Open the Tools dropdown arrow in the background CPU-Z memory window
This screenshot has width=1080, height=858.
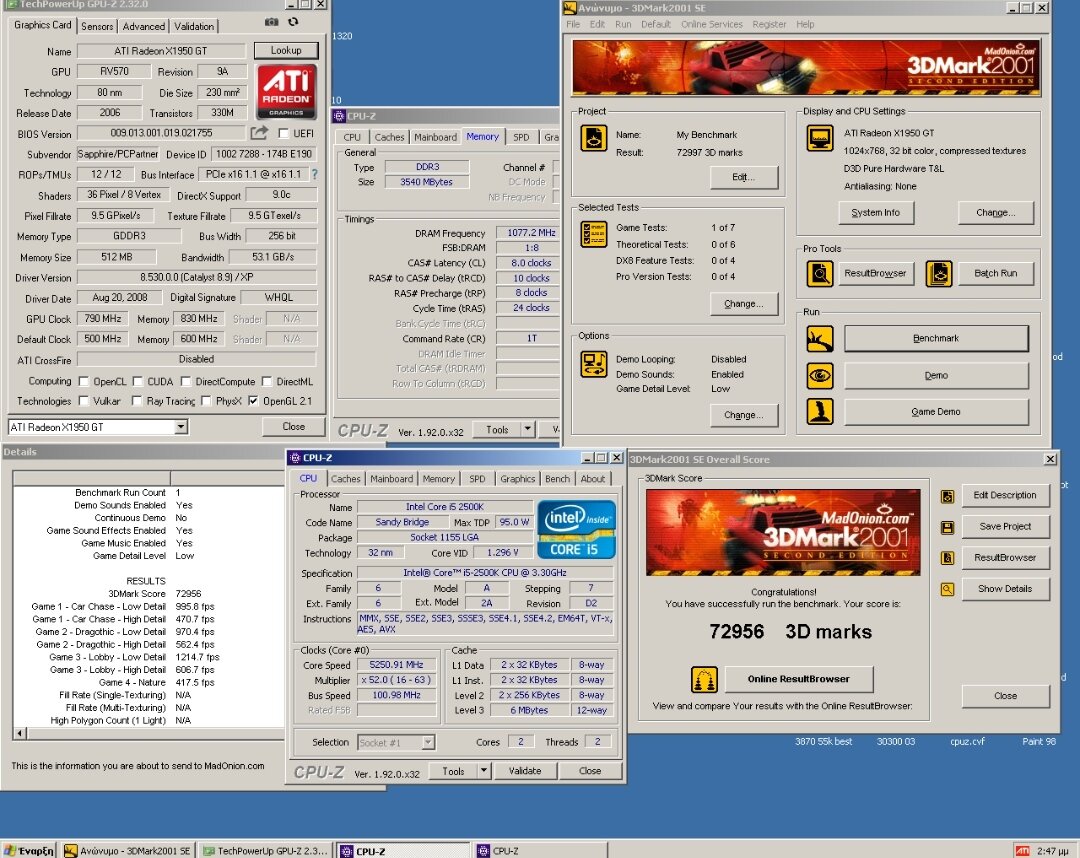tap(528, 429)
